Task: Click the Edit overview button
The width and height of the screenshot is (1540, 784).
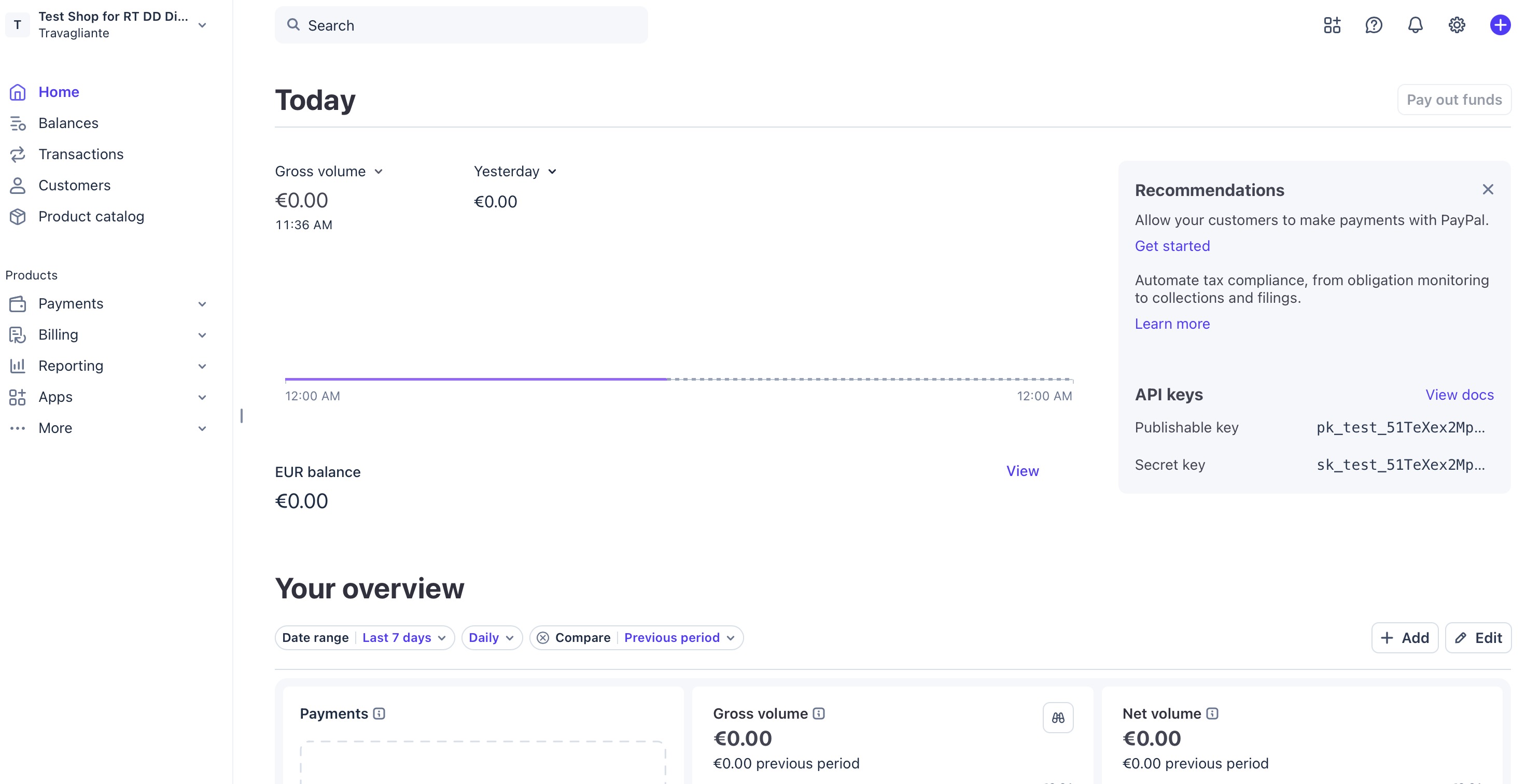Action: (1478, 638)
